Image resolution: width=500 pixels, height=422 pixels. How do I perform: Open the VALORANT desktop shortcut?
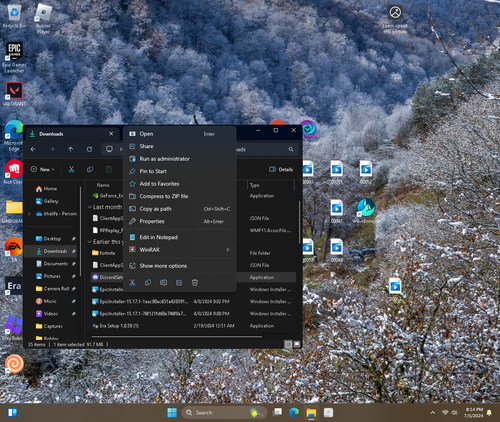pyautogui.click(x=14, y=94)
